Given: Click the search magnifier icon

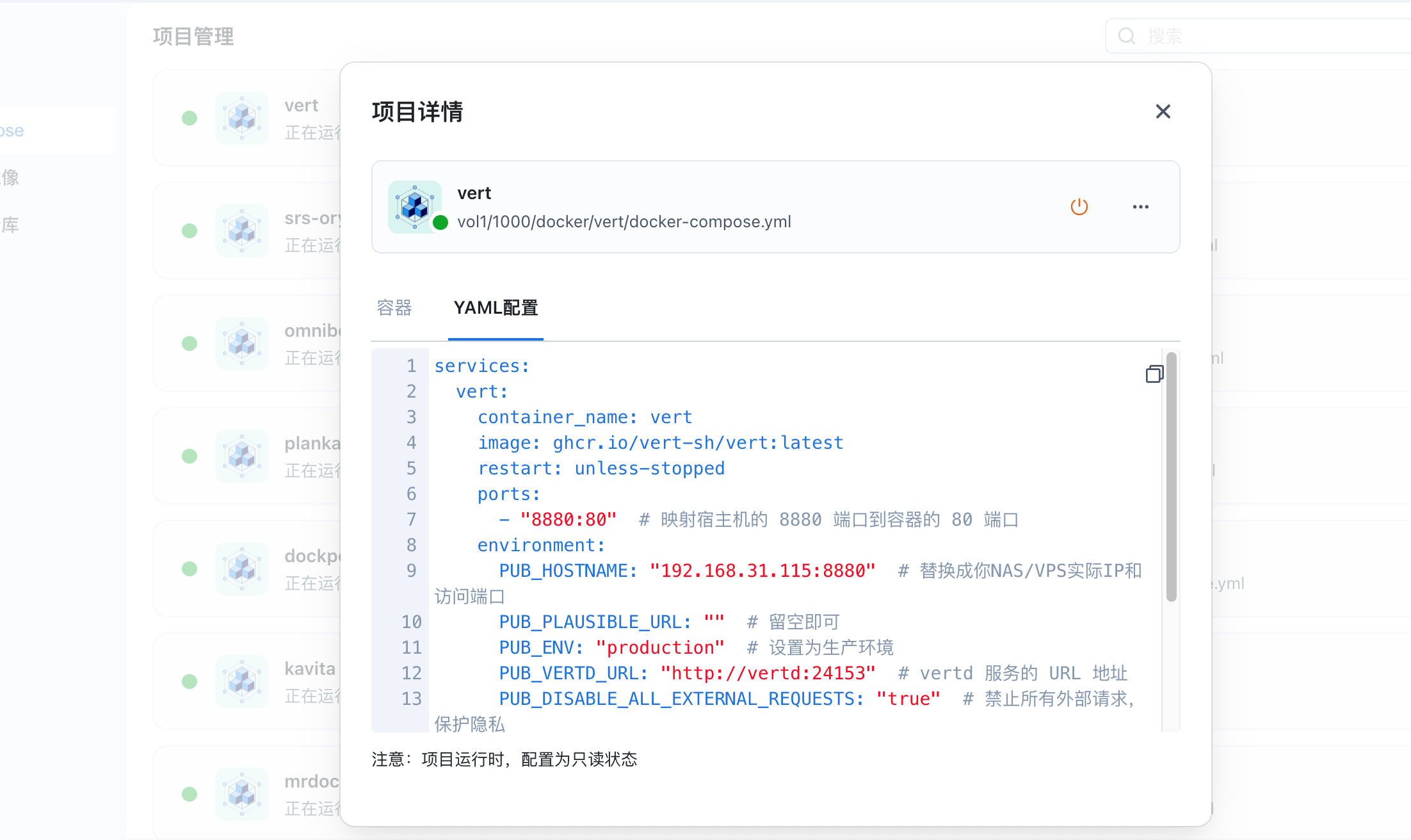Looking at the screenshot, I should click(x=1127, y=36).
